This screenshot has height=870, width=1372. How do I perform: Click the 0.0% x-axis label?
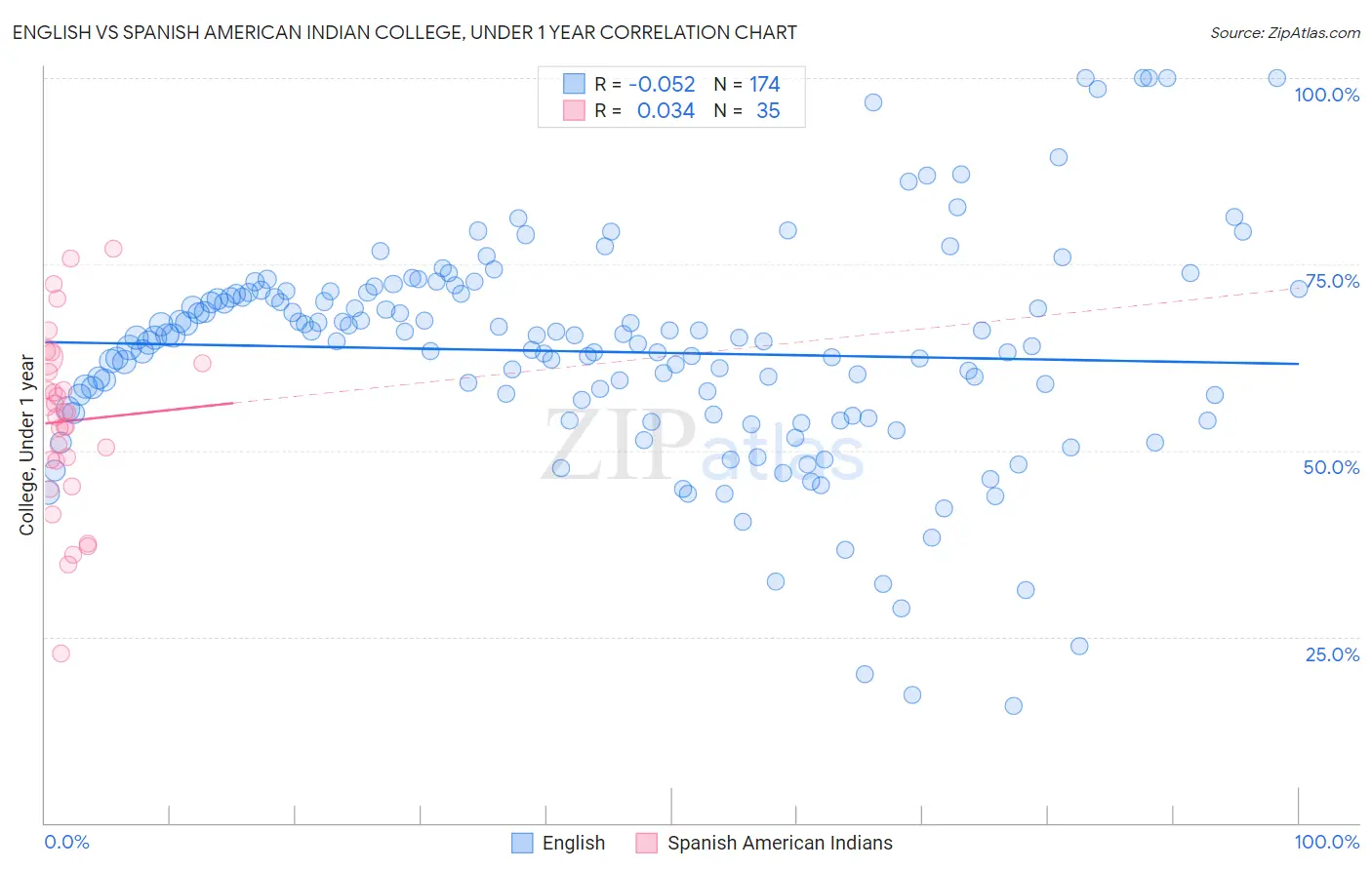tap(66, 842)
